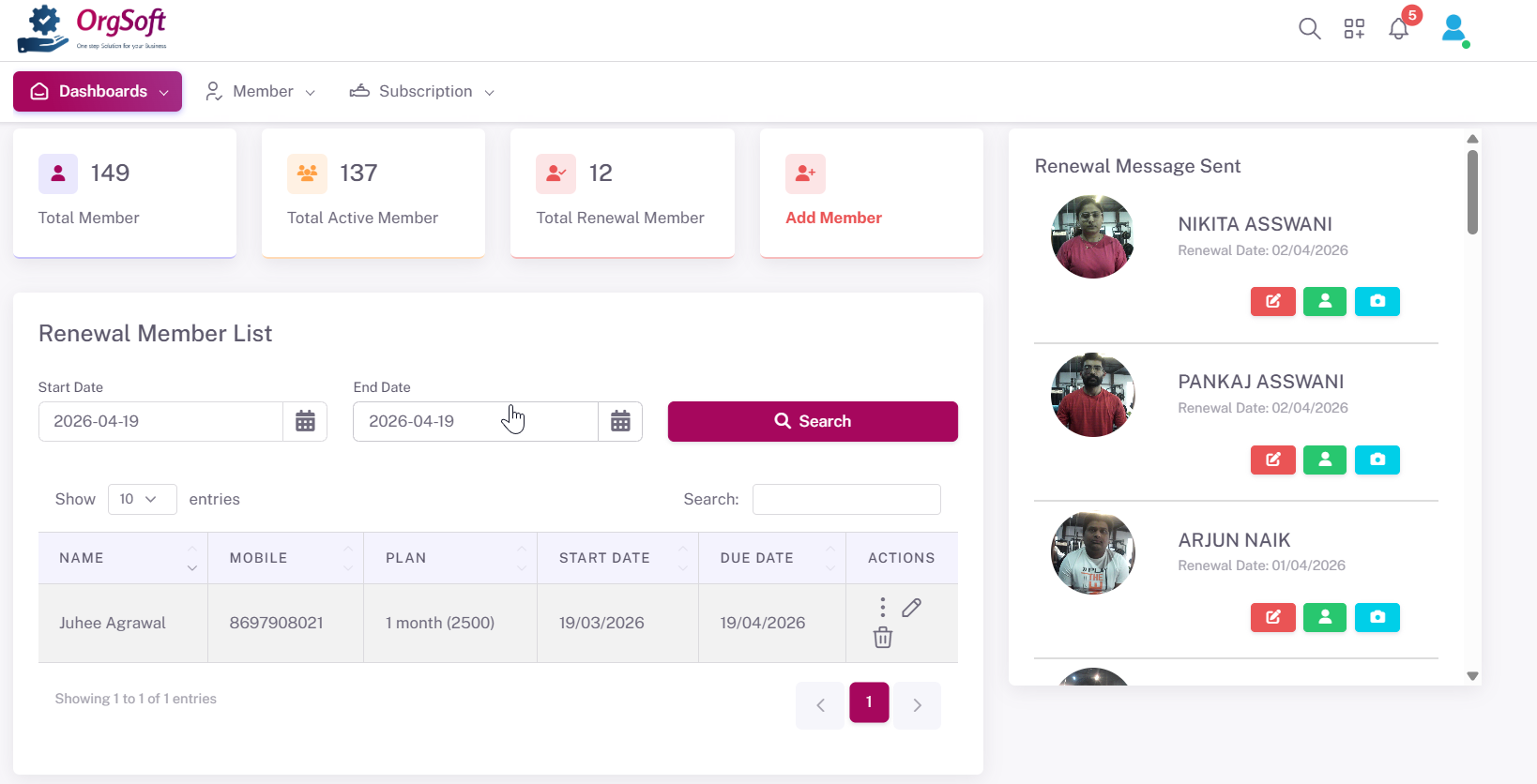1537x784 pixels.
Task: Click the Total Active Member label
Action: (362, 218)
